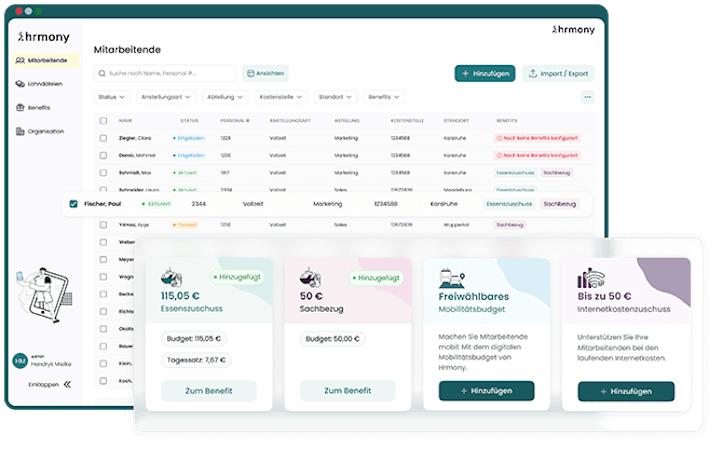Open Mitarbeitende in the sidebar
Image resolution: width=727 pixels, height=450 pixels.
(45, 60)
